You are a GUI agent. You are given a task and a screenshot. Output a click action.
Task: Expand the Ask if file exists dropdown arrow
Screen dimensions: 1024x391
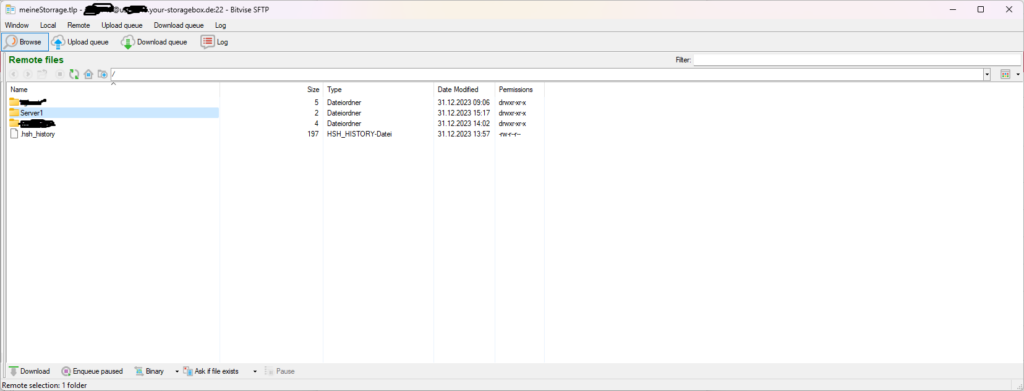255,371
